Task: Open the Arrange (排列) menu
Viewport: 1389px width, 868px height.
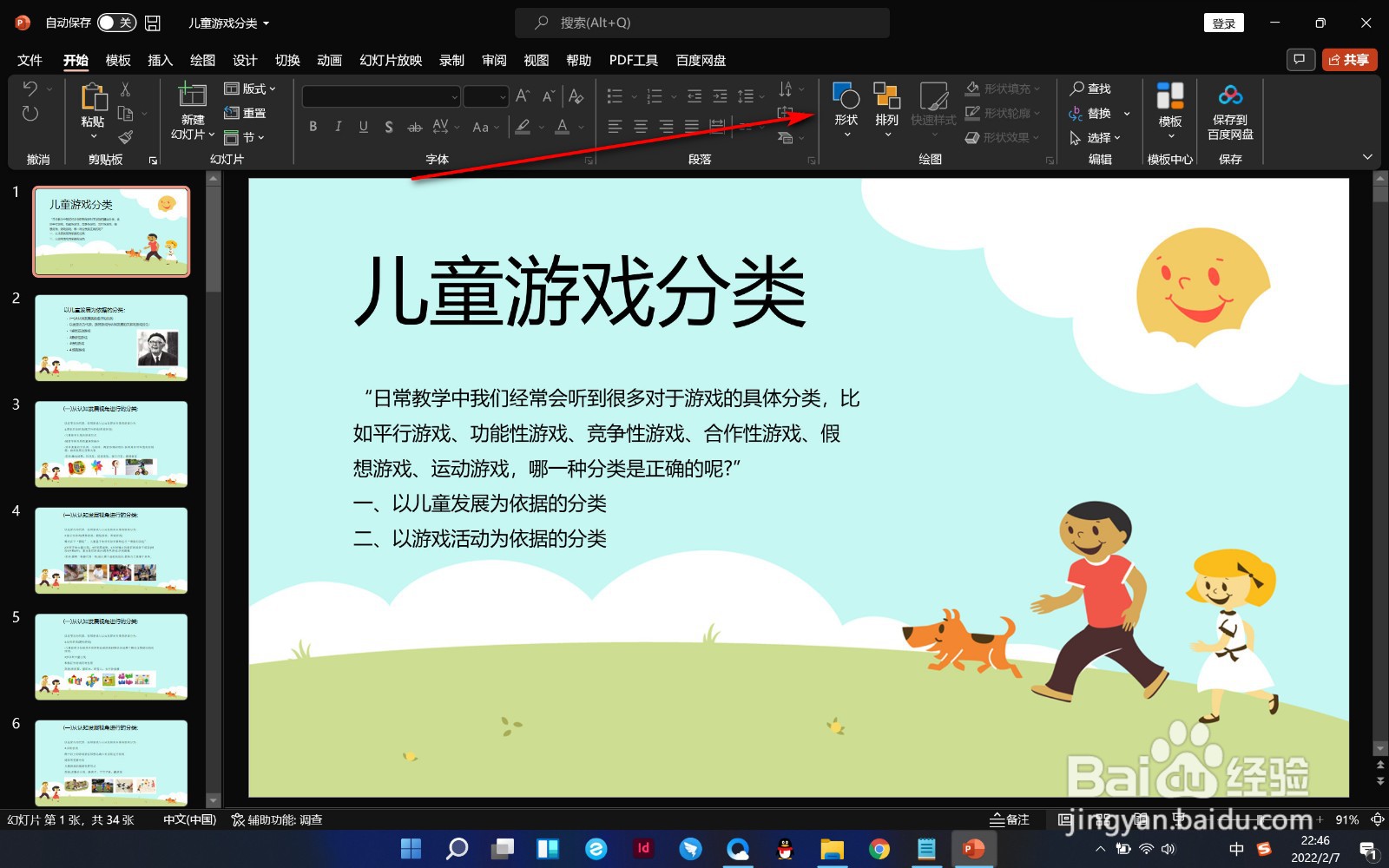Action: coord(886,108)
